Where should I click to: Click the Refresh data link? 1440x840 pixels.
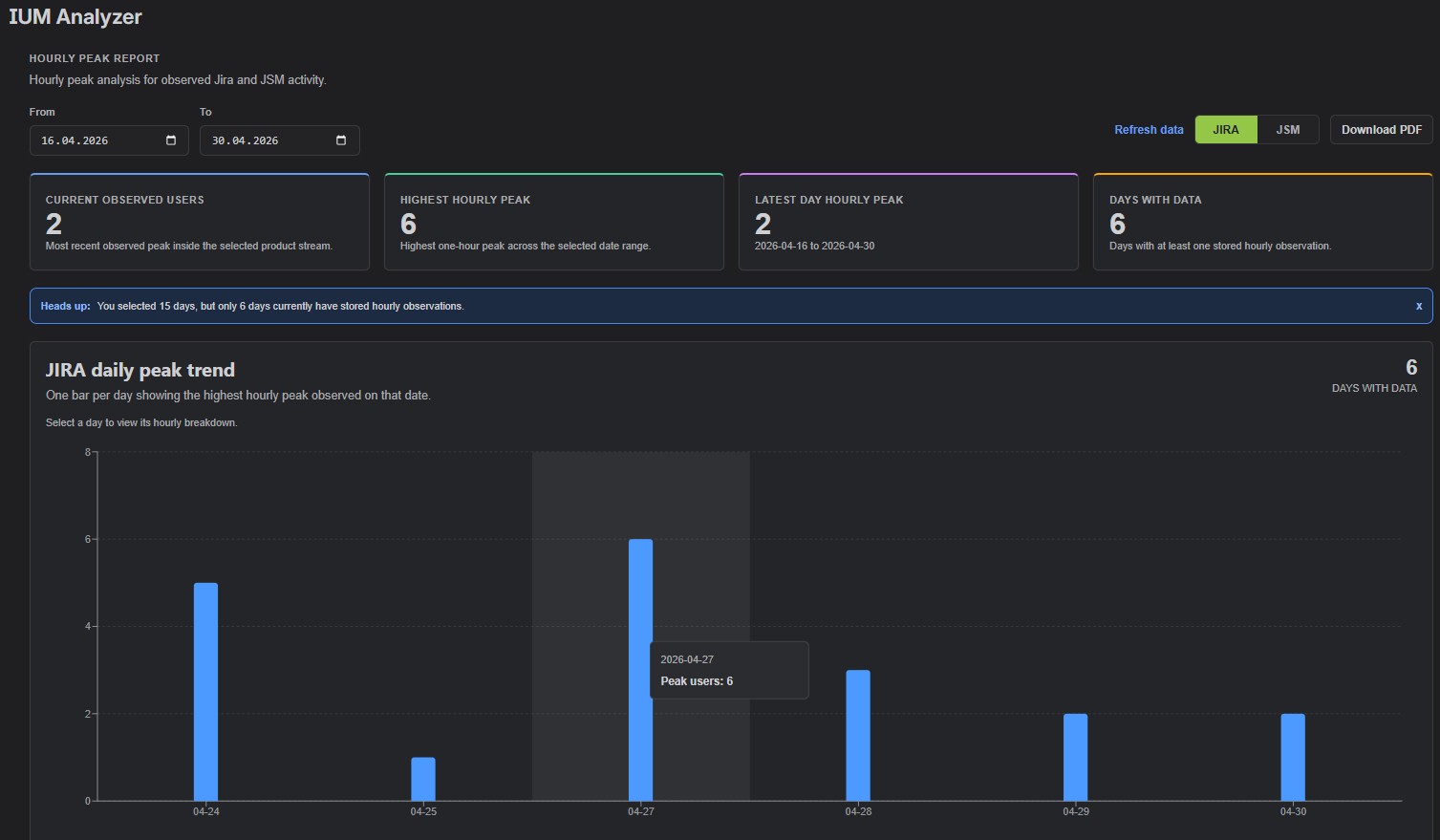point(1149,130)
